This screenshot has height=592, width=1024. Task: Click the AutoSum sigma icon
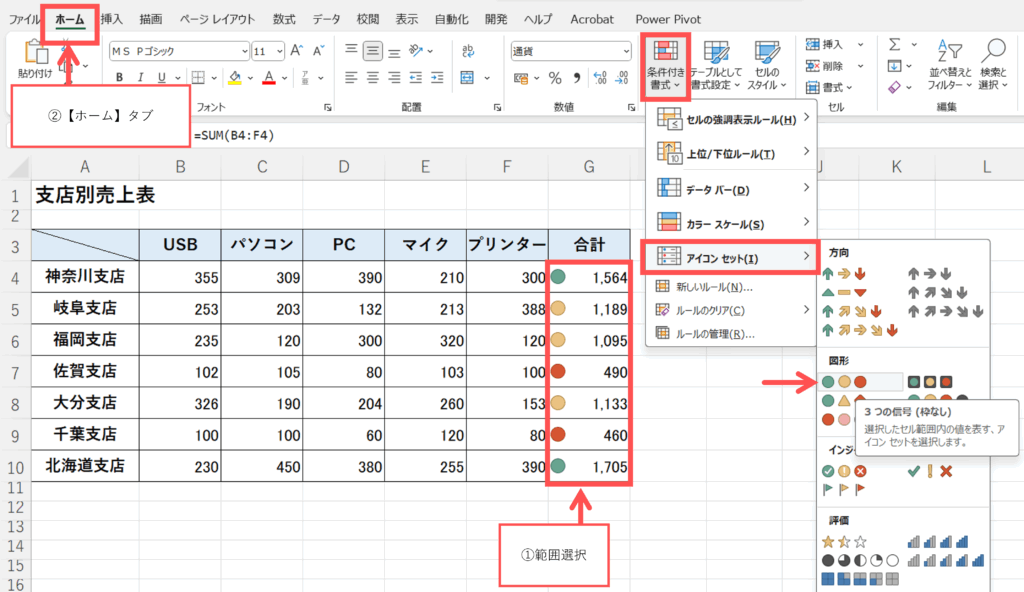click(894, 44)
